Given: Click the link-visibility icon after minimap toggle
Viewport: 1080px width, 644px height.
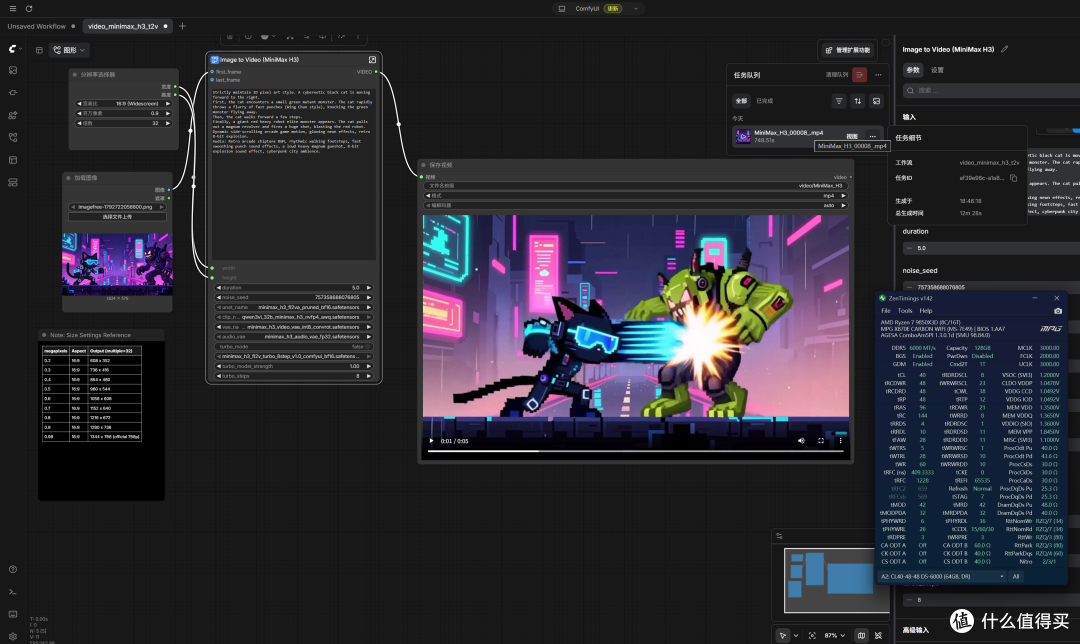Looking at the screenshot, I should point(878,635).
